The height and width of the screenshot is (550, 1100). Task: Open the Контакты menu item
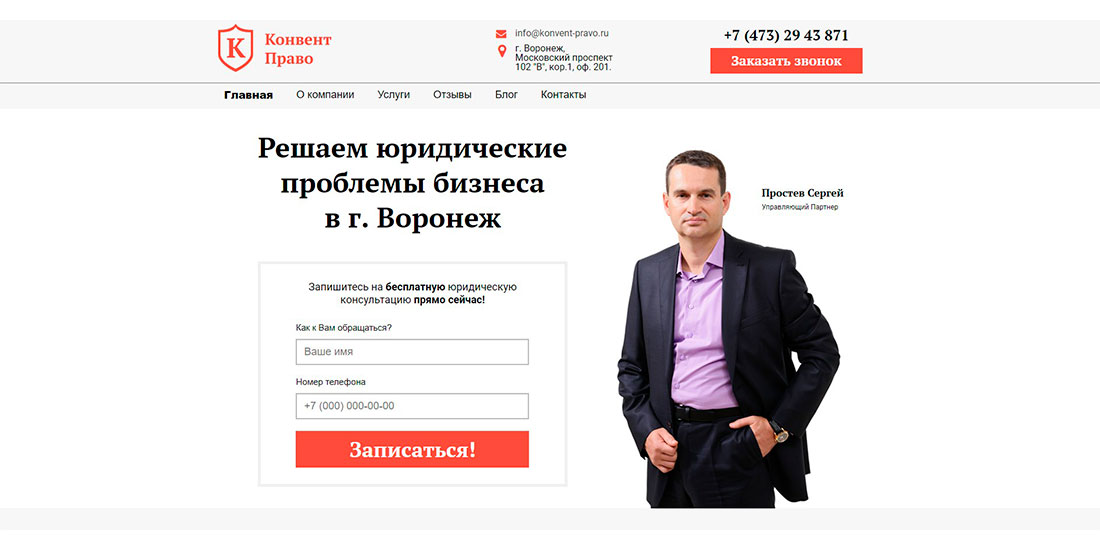[x=563, y=95]
